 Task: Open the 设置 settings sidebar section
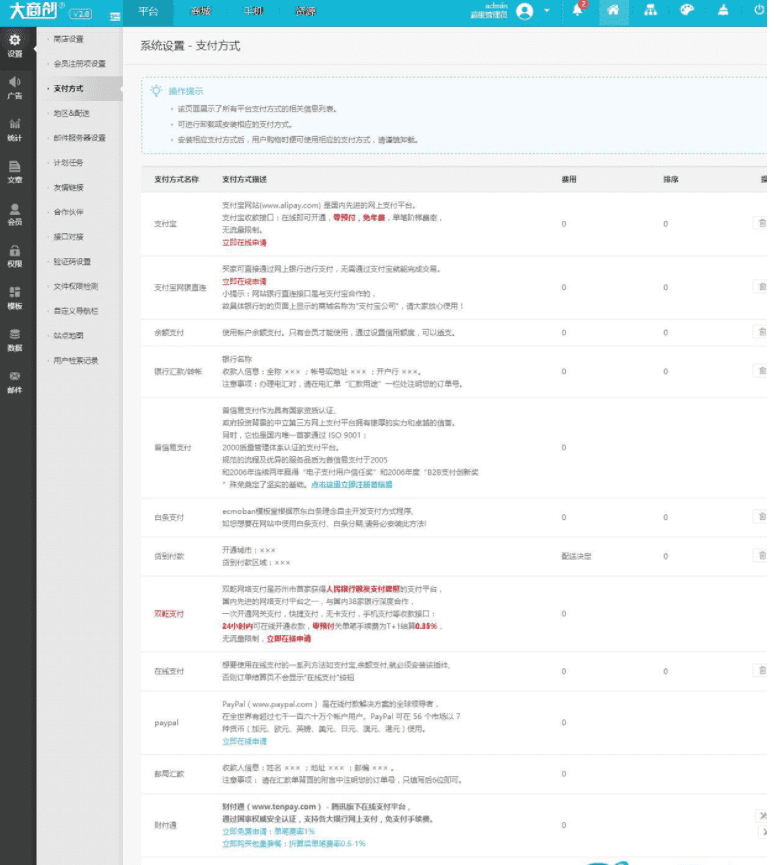coord(15,46)
